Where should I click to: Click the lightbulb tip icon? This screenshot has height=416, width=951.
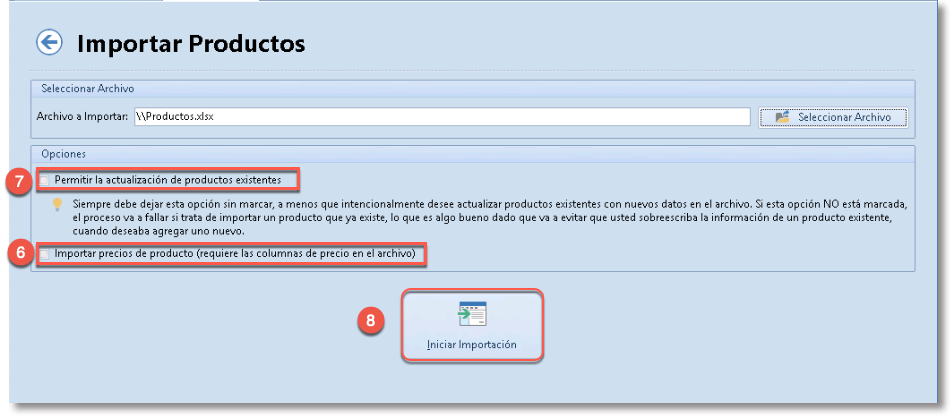(x=58, y=204)
